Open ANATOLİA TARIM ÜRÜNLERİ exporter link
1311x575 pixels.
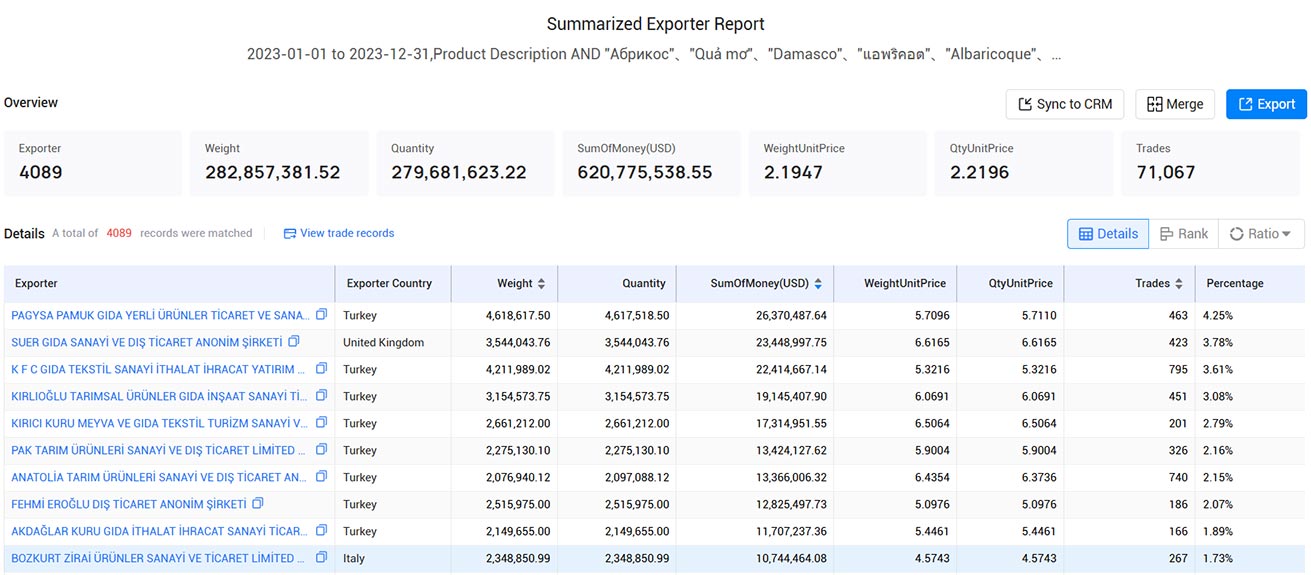[x=160, y=477]
